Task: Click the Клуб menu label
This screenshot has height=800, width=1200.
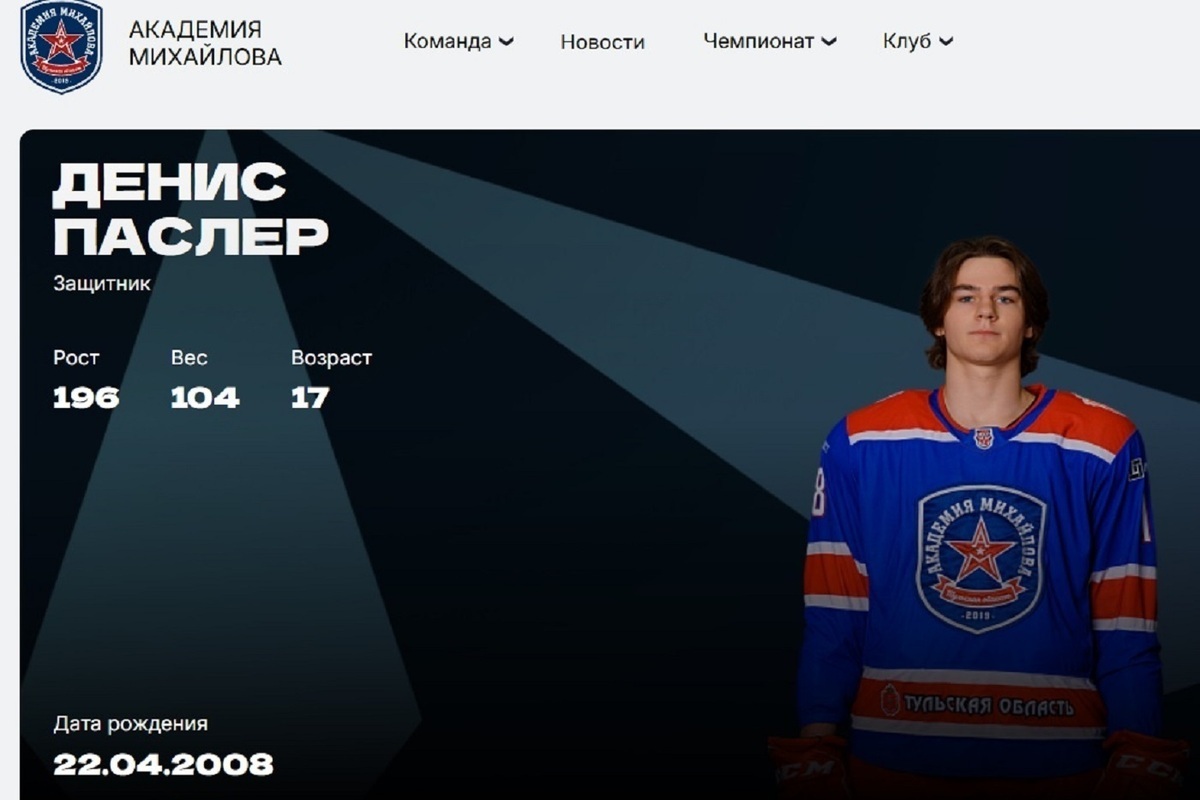Action: pyautogui.click(x=907, y=42)
